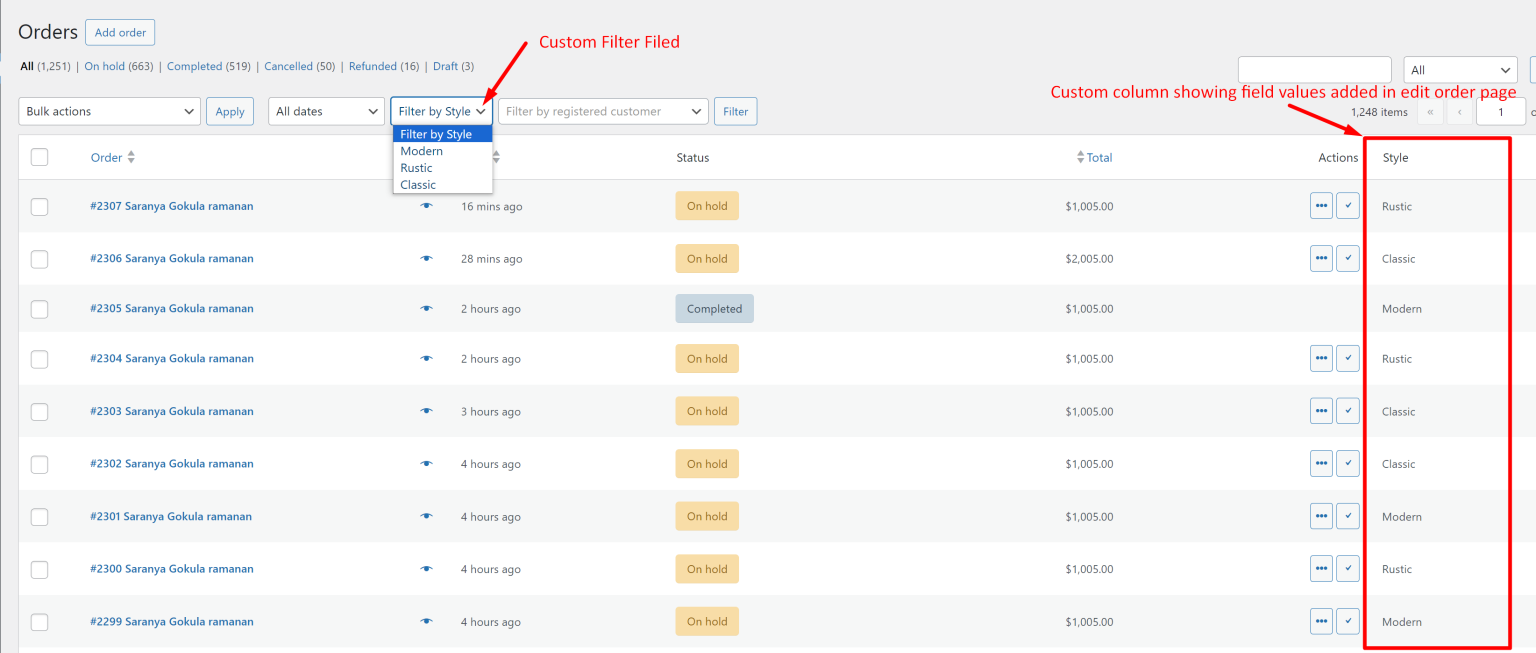1536x653 pixels.
Task: Mark order #2304 complete with checkmark icon
Action: (x=1347, y=358)
